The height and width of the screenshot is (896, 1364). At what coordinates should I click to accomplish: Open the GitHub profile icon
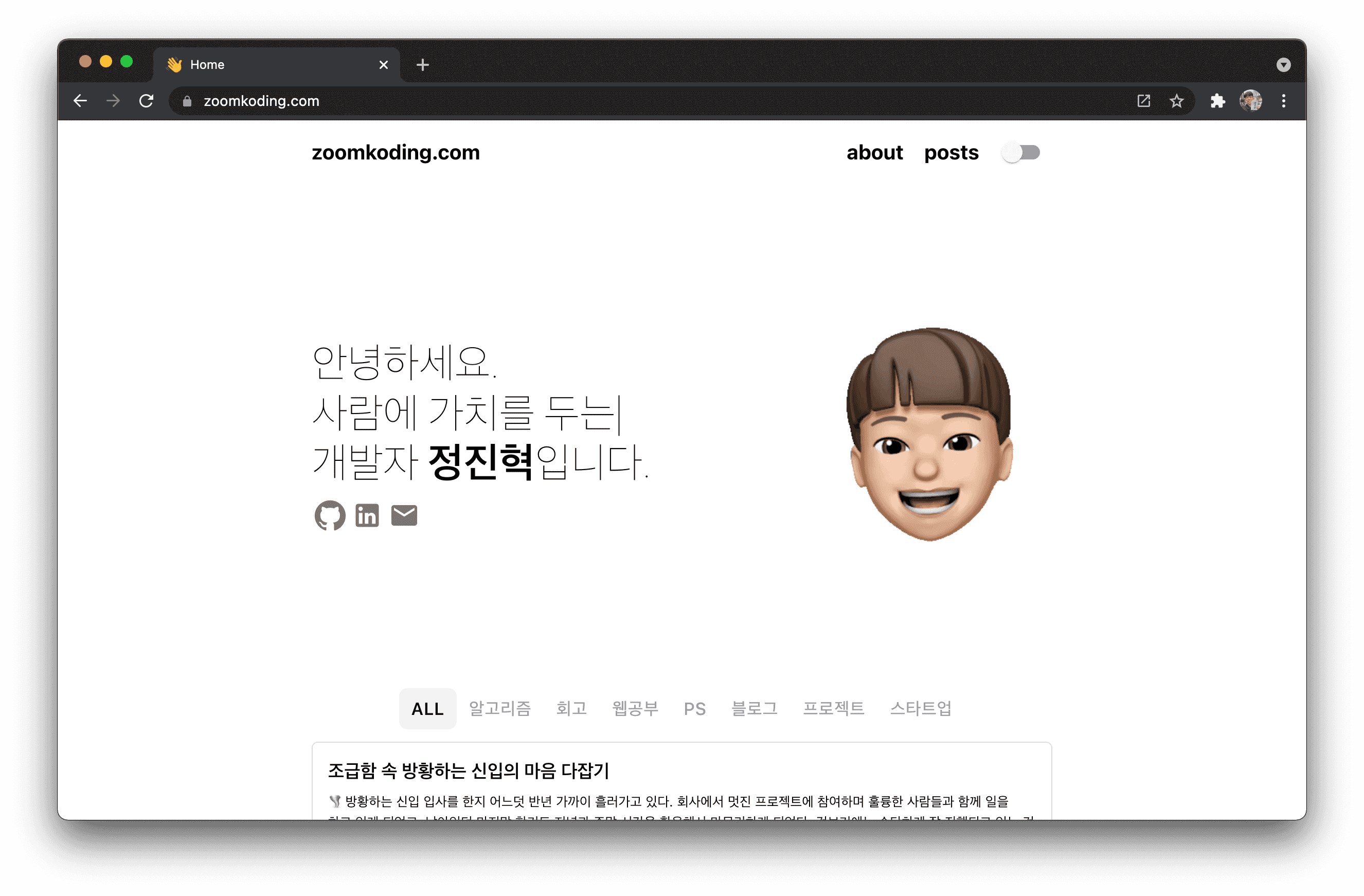(x=330, y=515)
